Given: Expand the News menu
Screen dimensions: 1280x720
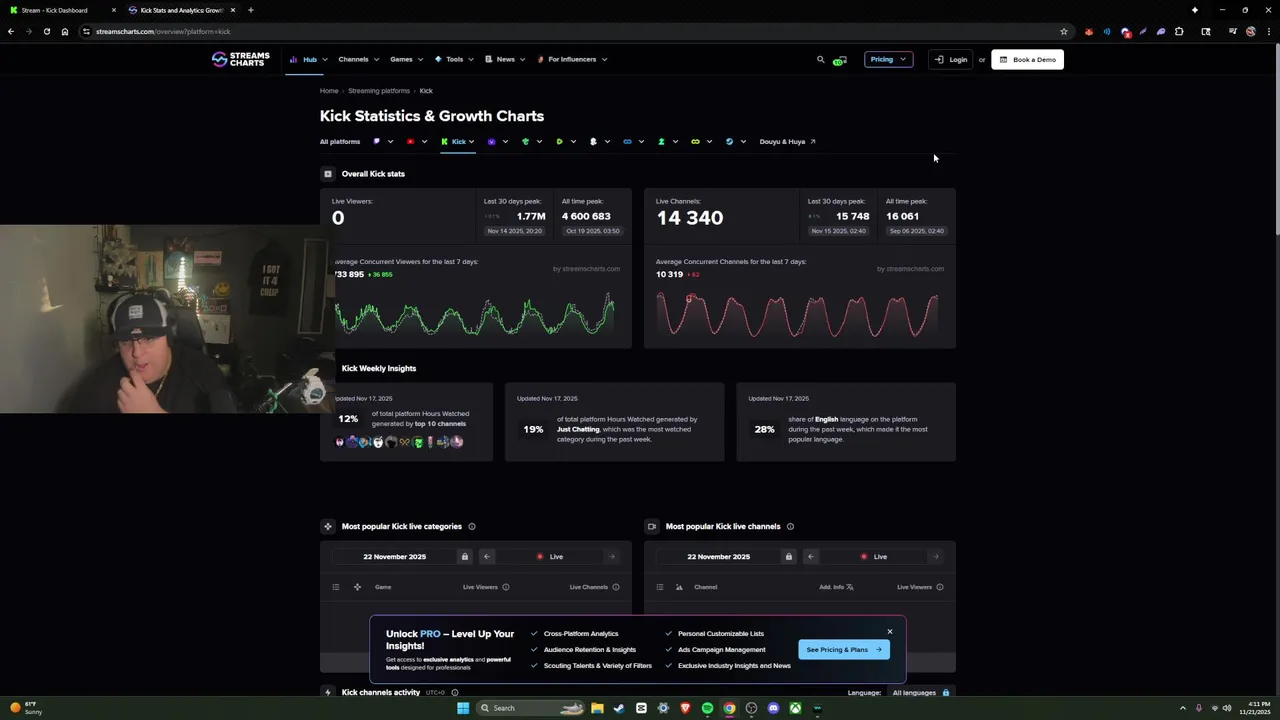Looking at the screenshot, I should (x=505, y=59).
